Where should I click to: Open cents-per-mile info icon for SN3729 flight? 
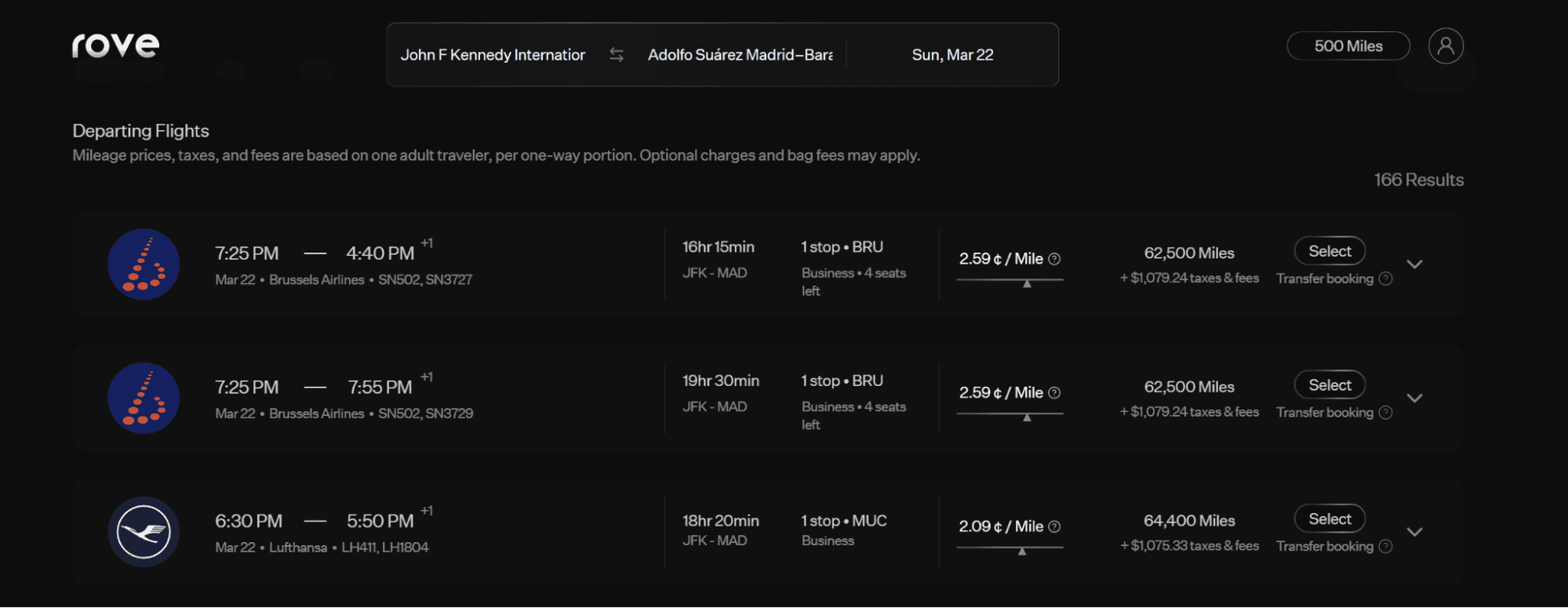click(1054, 393)
